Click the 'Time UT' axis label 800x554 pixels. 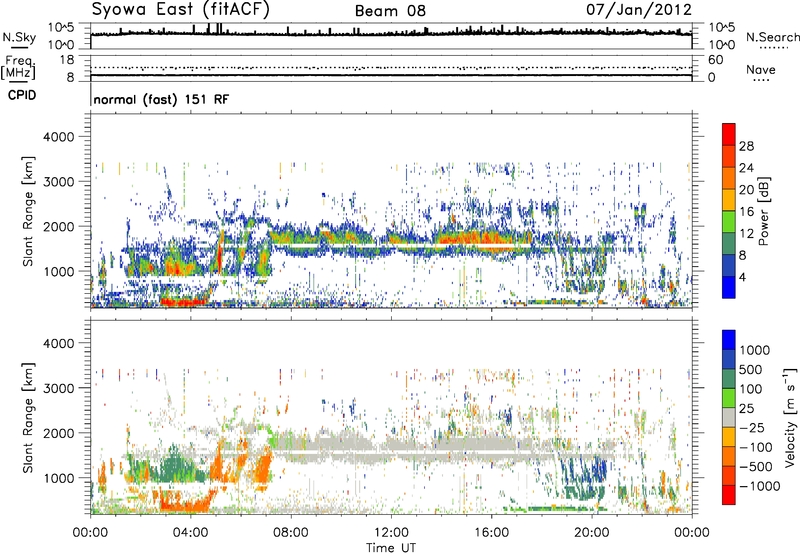pyautogui.click(x=391, y=548)
